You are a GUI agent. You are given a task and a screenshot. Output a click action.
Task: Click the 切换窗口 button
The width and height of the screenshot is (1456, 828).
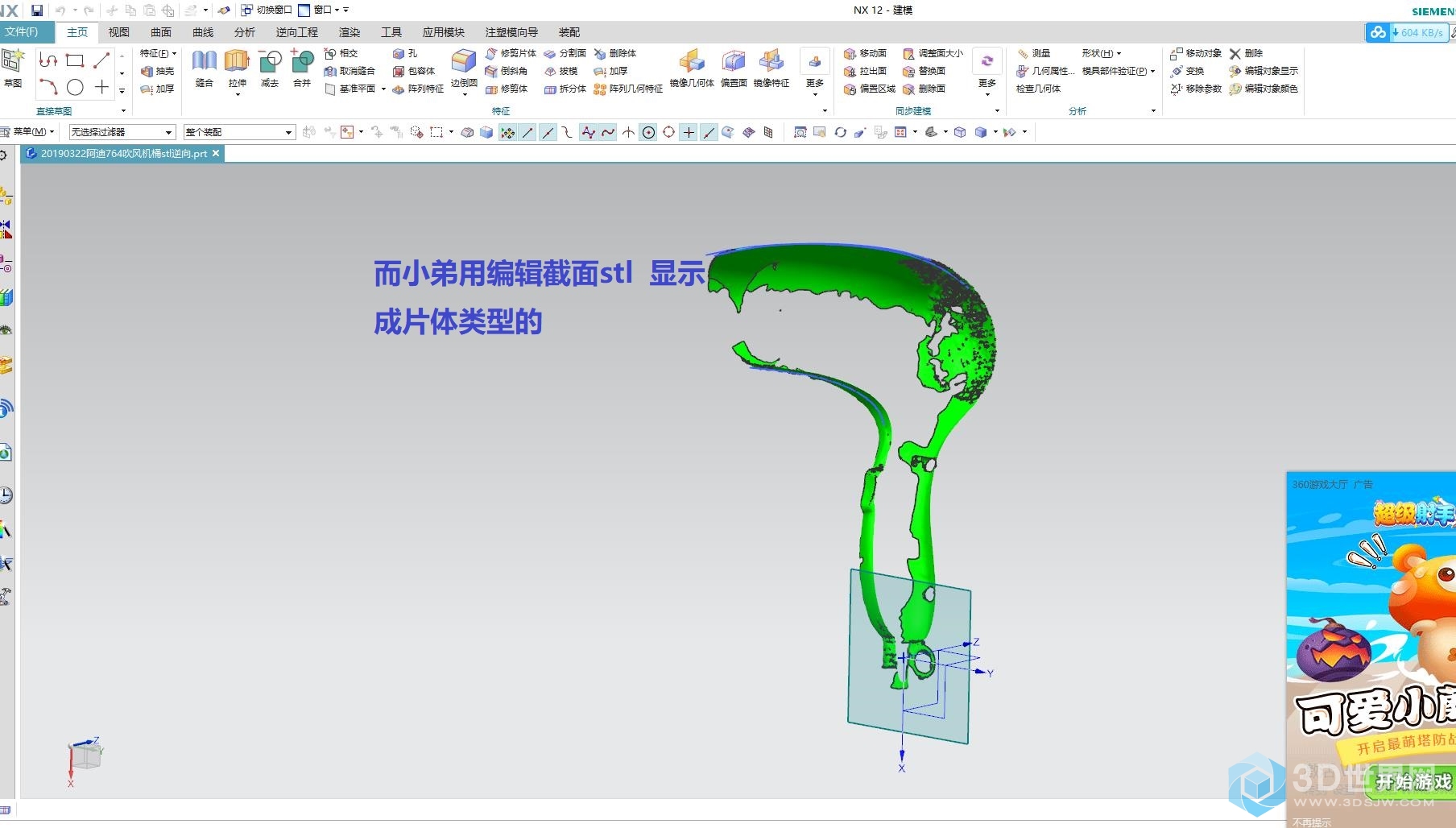267,10
